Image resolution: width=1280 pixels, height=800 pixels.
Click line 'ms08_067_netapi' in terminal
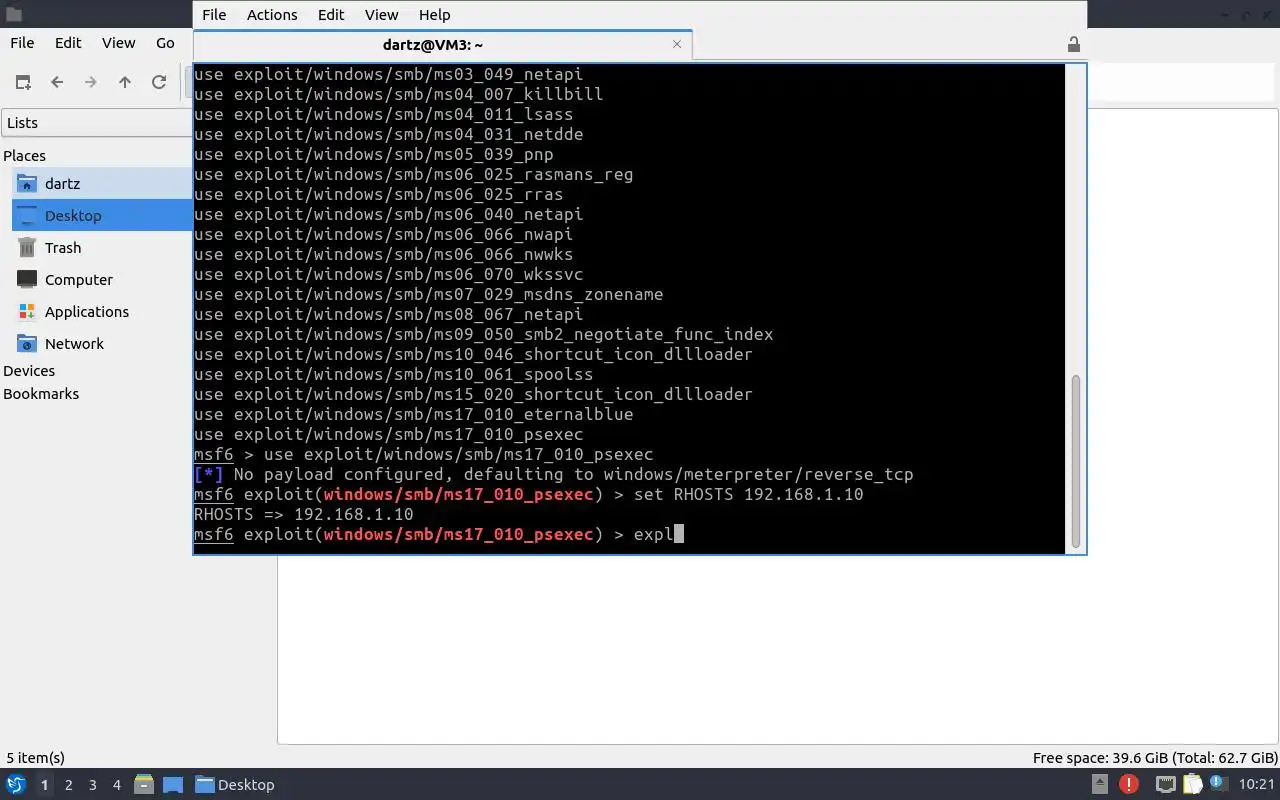388,314
